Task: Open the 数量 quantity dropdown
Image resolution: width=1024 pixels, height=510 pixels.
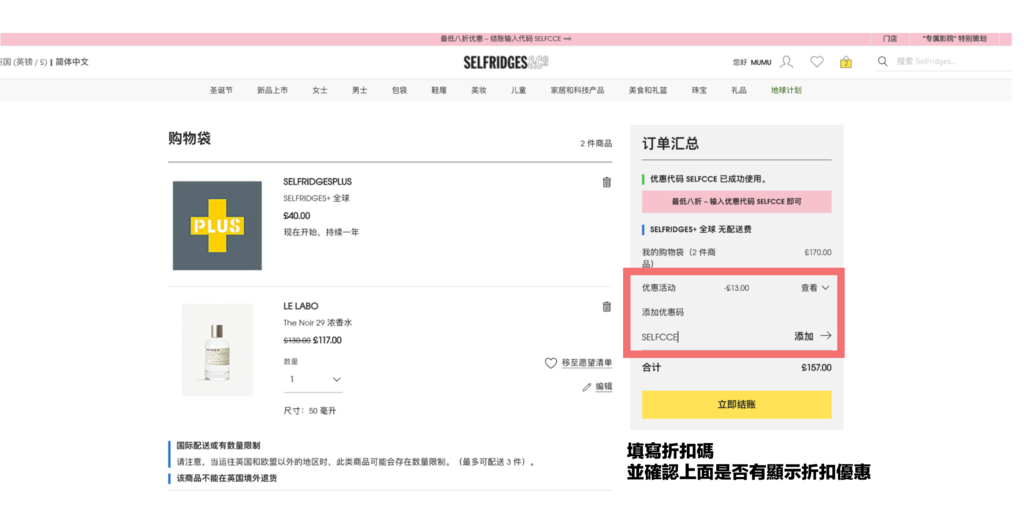Action: click(x=313, y=379)
